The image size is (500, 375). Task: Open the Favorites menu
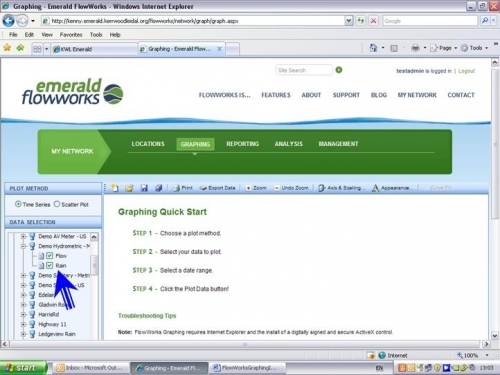pyautogui.click(x=71, y=35)
